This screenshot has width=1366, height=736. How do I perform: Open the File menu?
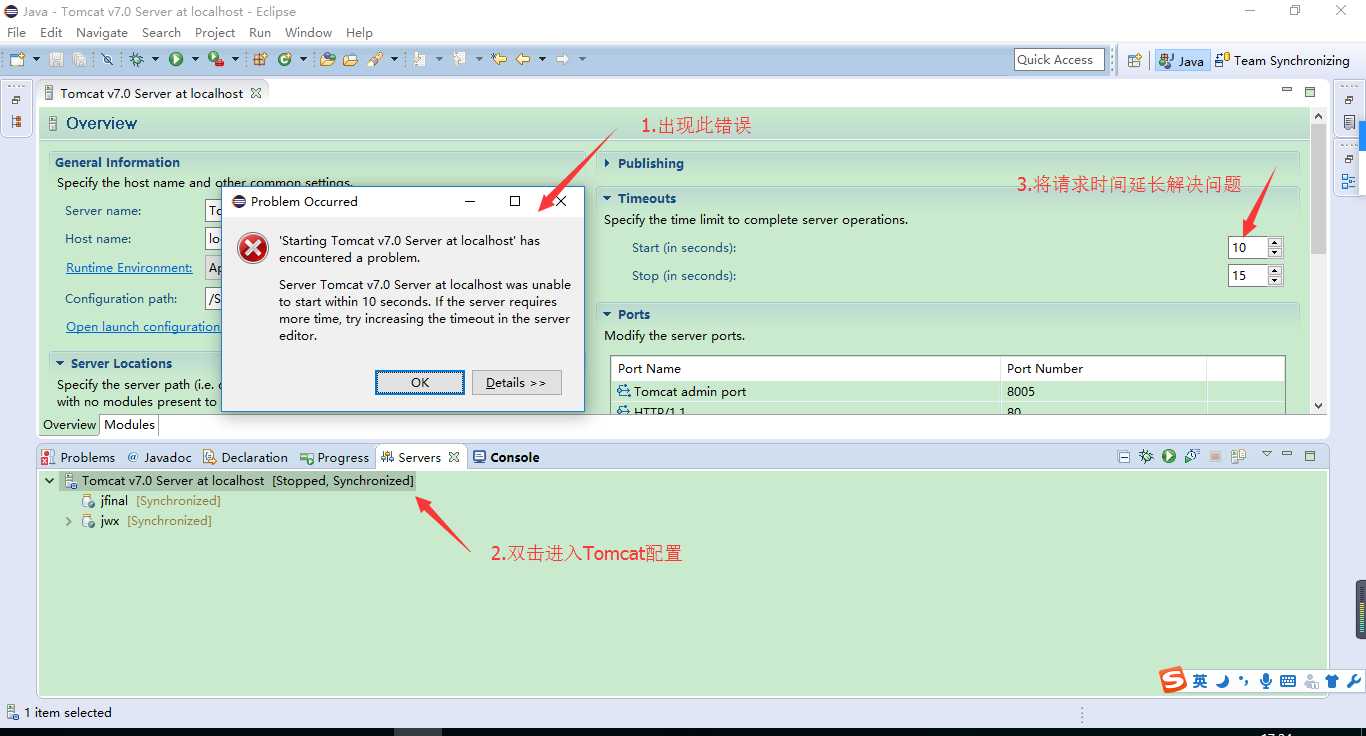click(x=16, y=32)
